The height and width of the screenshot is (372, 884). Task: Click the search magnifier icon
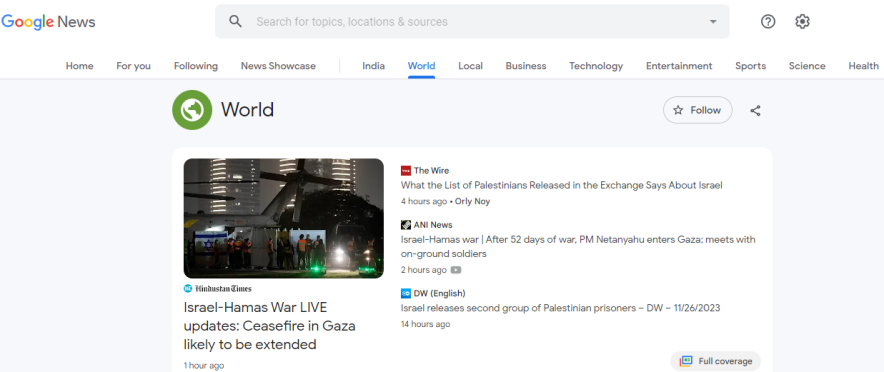coord(236,21)
